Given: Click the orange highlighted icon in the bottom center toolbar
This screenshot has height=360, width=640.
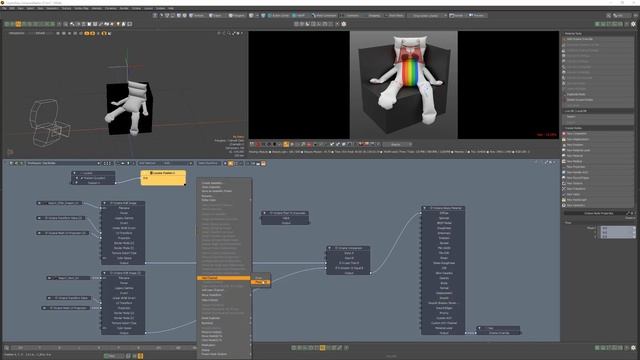Looking at the screenshot, I should [x=322, y=348].
